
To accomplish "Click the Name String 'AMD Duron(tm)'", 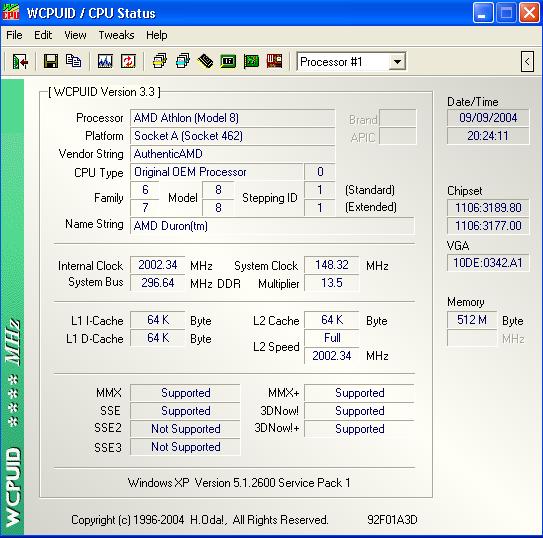I will (x=272, y=226).
